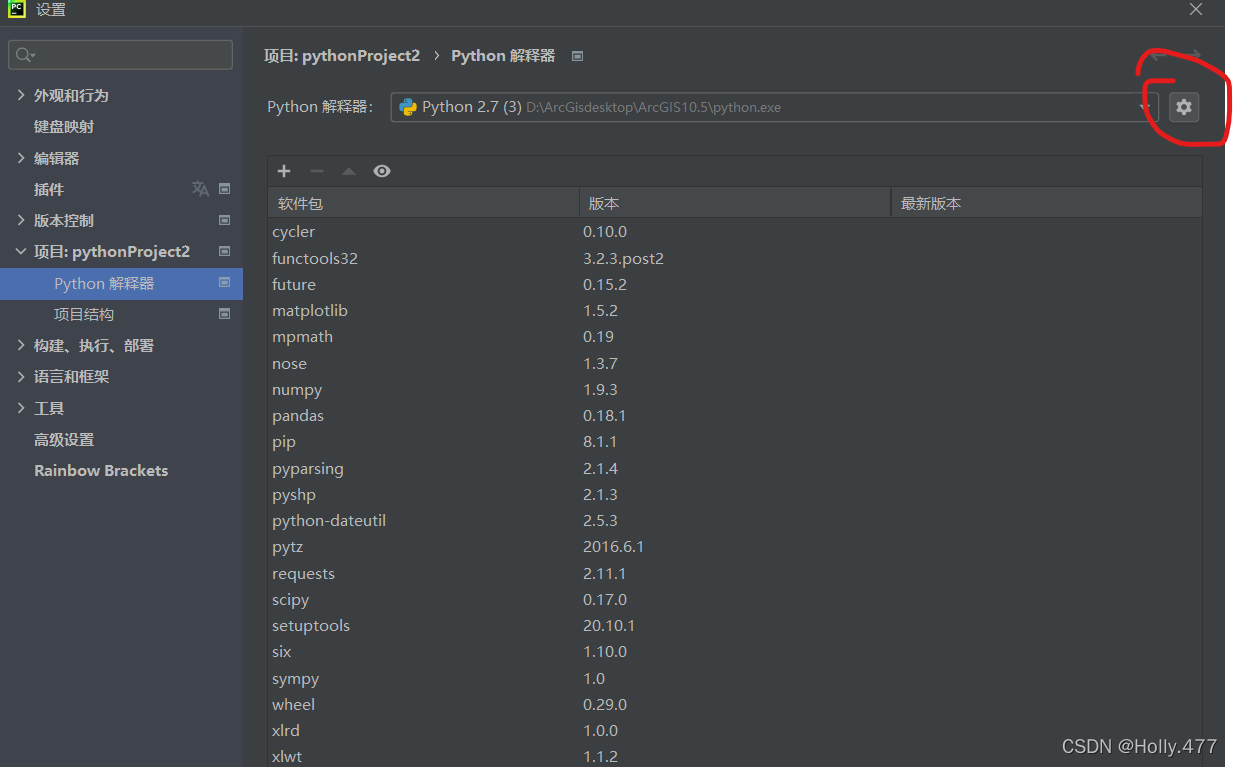Viewport: 1233px width, 767px height.
Task: Click project-level icon next to 插件
Action: click(225, 189)
